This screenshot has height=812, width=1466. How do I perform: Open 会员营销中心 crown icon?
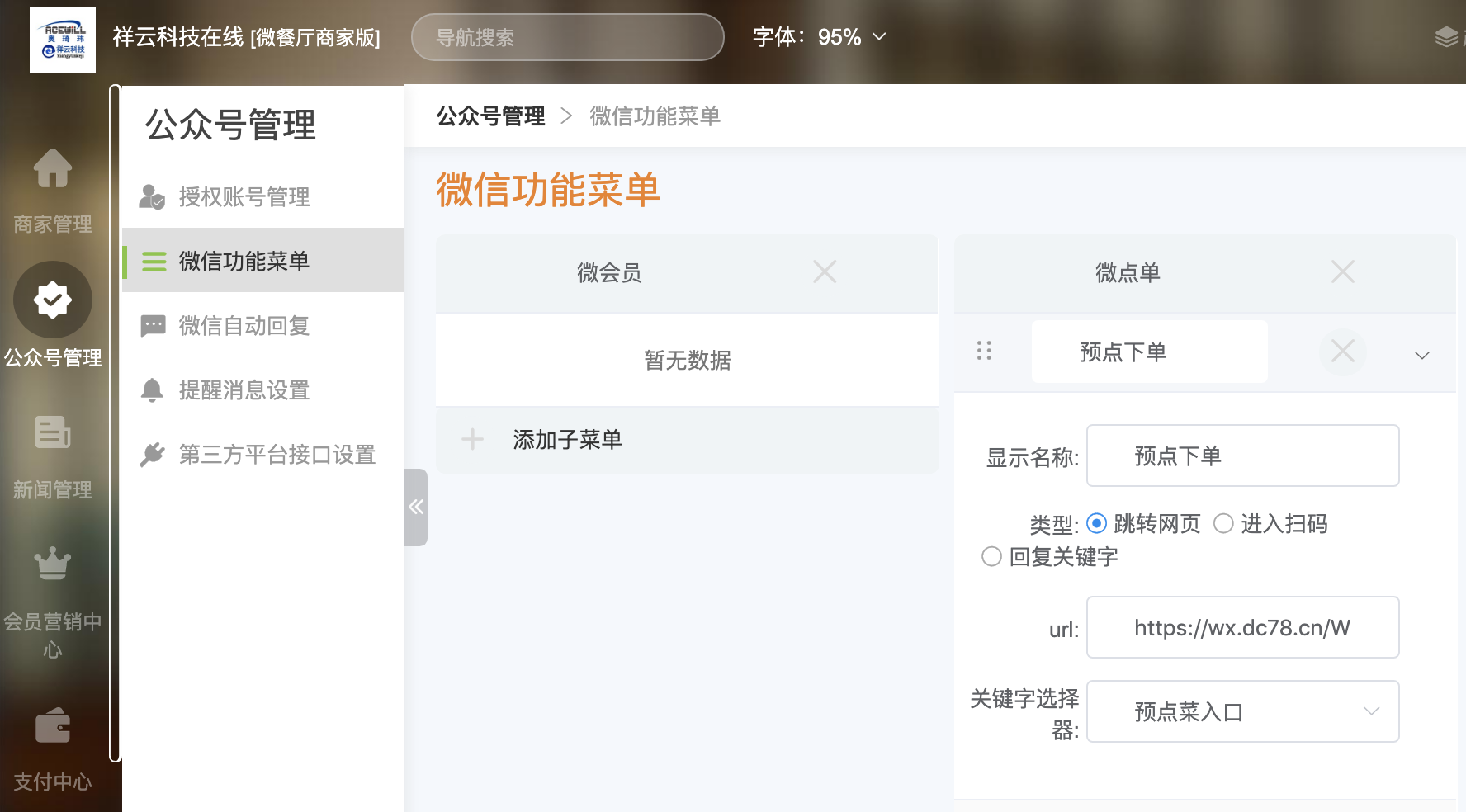pyautogui.click(x=53, y=564)
